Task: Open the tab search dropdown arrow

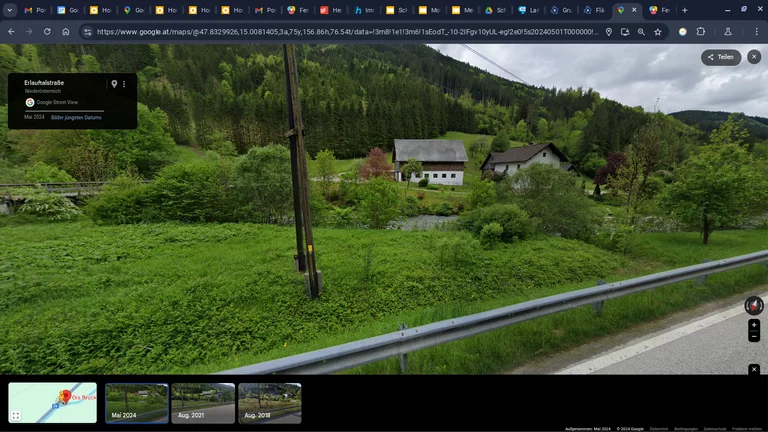Action: (x=10, y=10)
